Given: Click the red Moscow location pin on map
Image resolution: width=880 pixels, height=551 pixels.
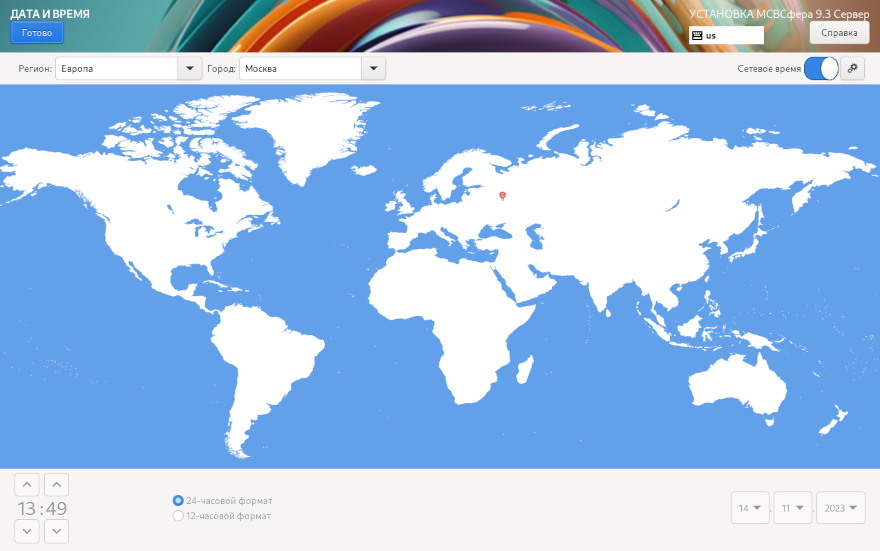Looking at the screenshot, I should tap(502, 195).
